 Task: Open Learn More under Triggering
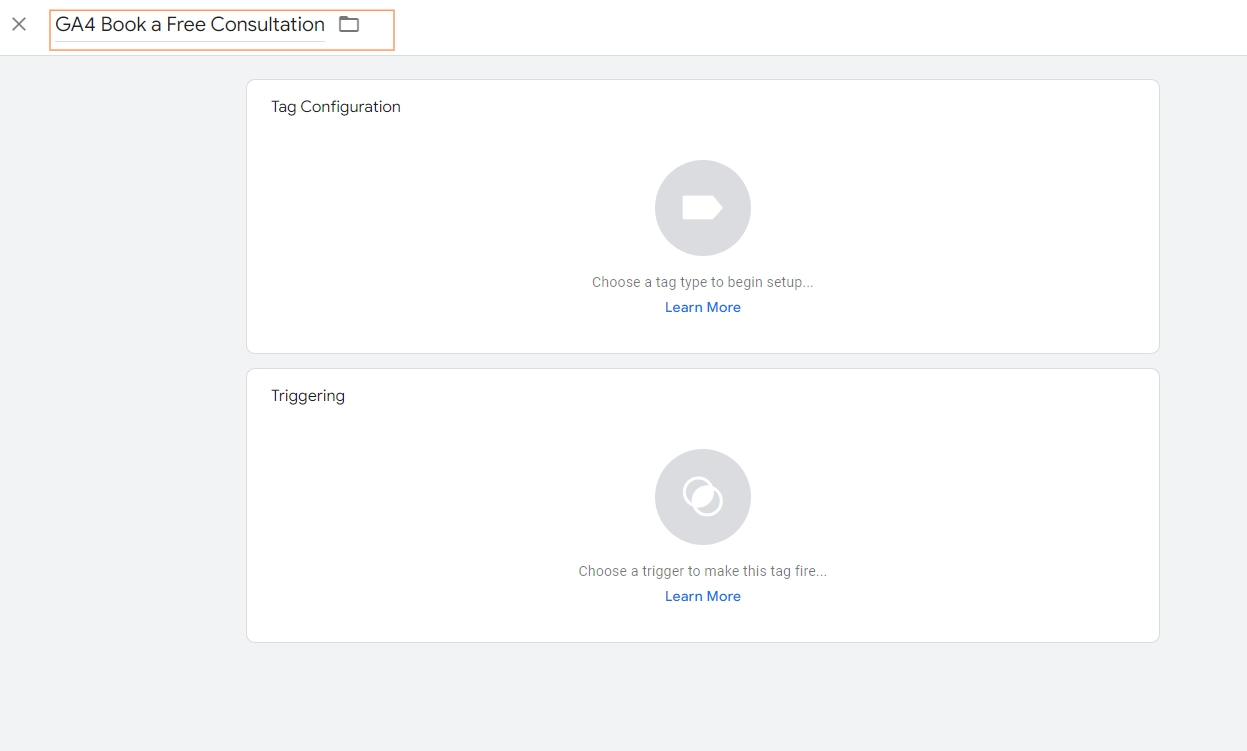coord(703,596)
